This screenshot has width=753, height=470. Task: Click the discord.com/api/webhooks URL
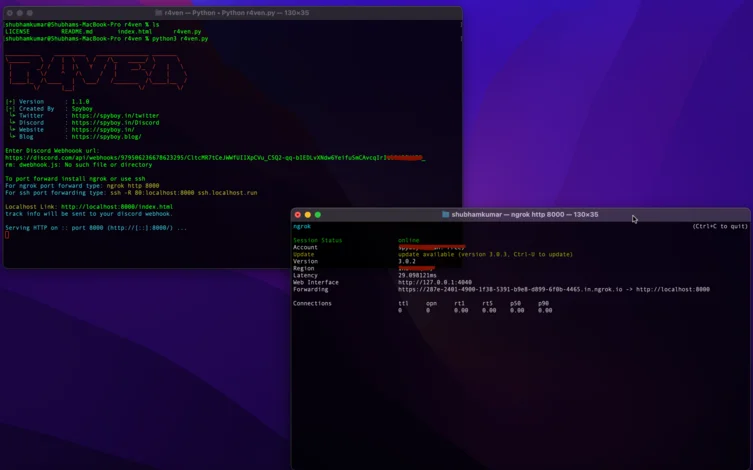tap(215, 157)
